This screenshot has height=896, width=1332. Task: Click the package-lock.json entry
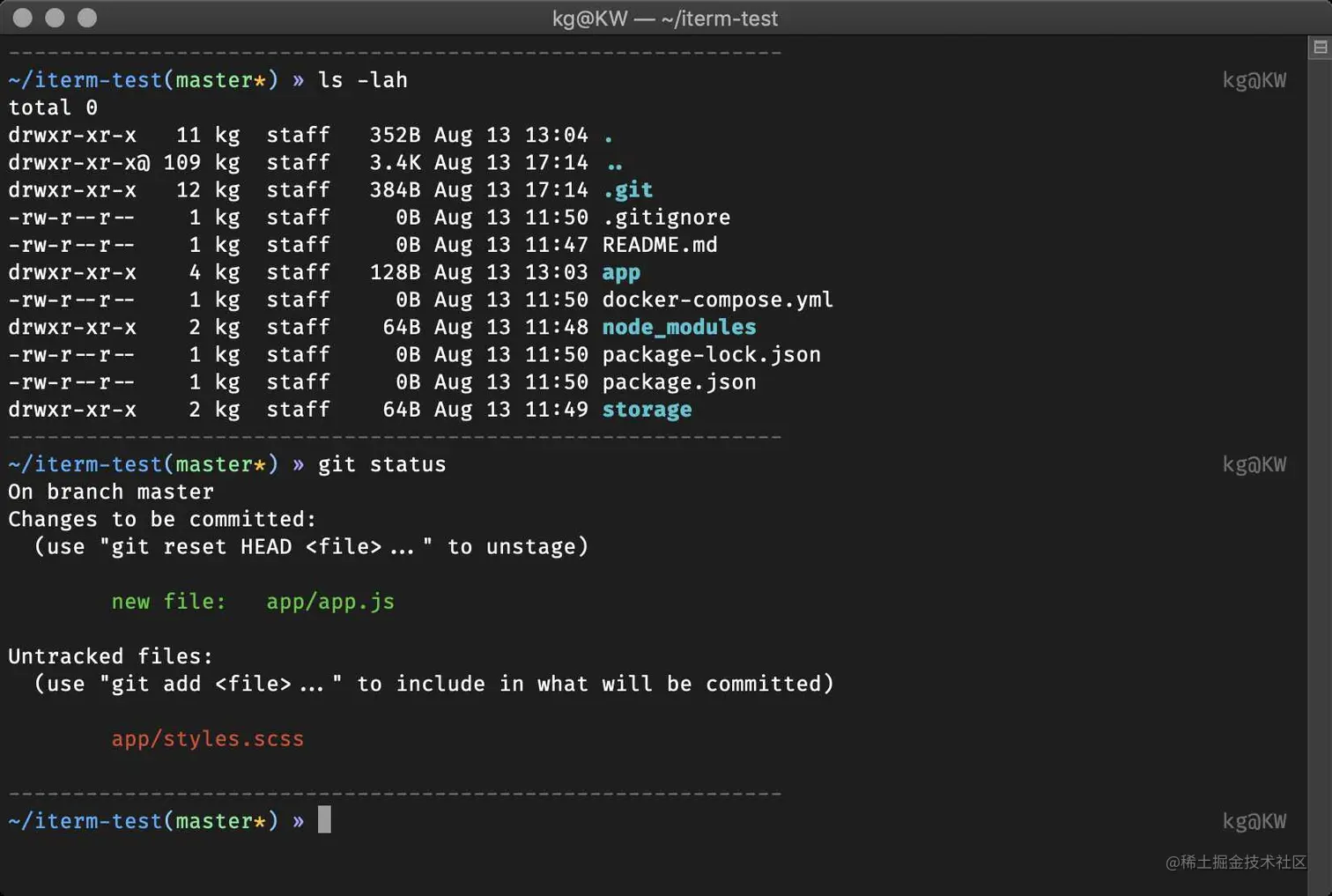711,354
